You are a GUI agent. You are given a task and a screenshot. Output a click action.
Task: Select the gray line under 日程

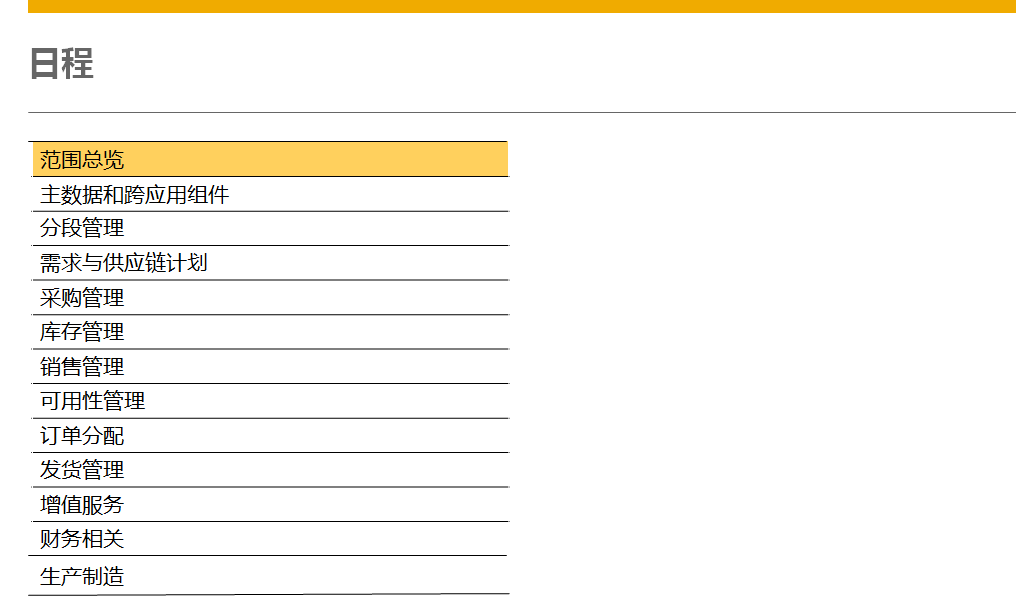522,112
